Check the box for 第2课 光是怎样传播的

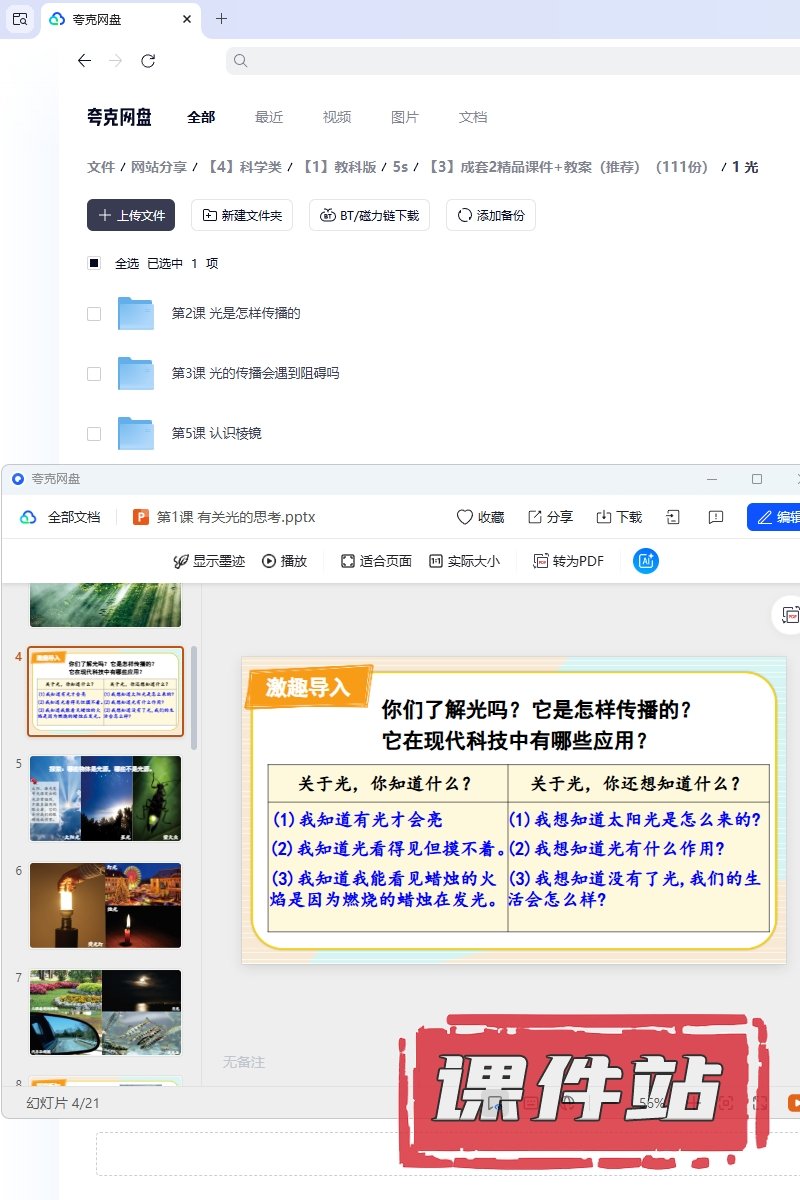94,314
